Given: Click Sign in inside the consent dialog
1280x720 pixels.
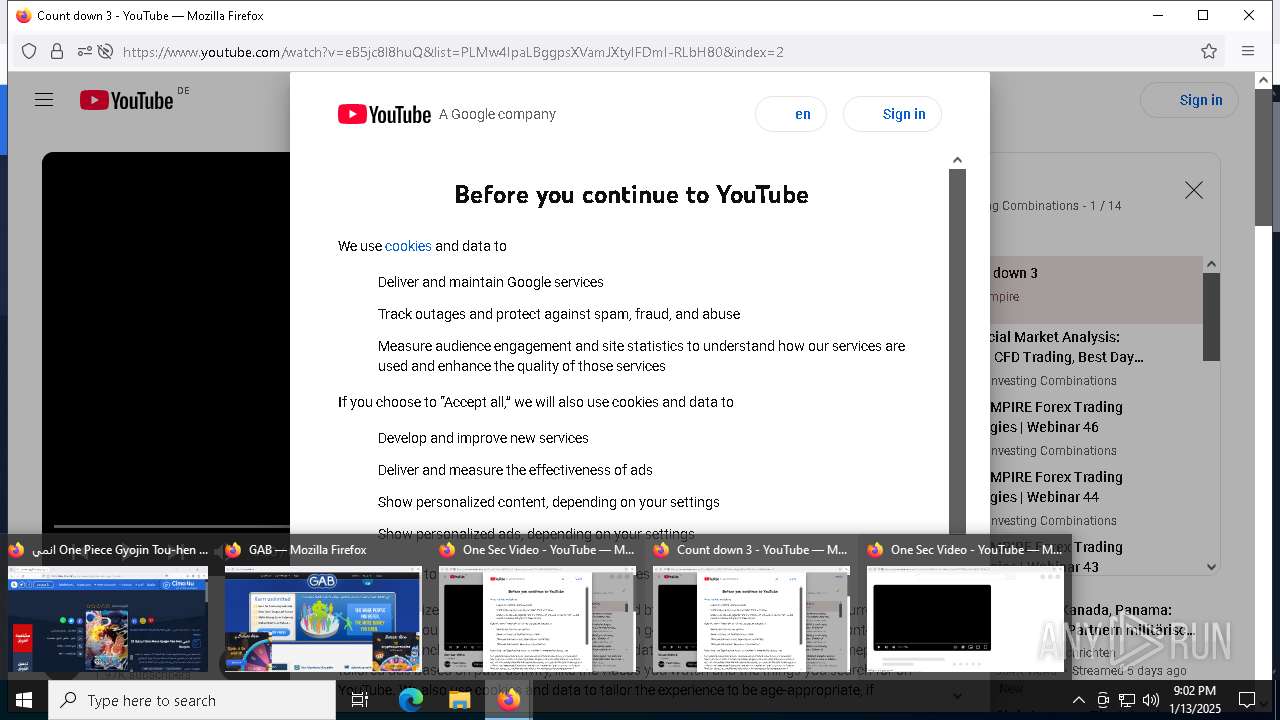Looking at the screenshot, I should click(x=892, y=114).
